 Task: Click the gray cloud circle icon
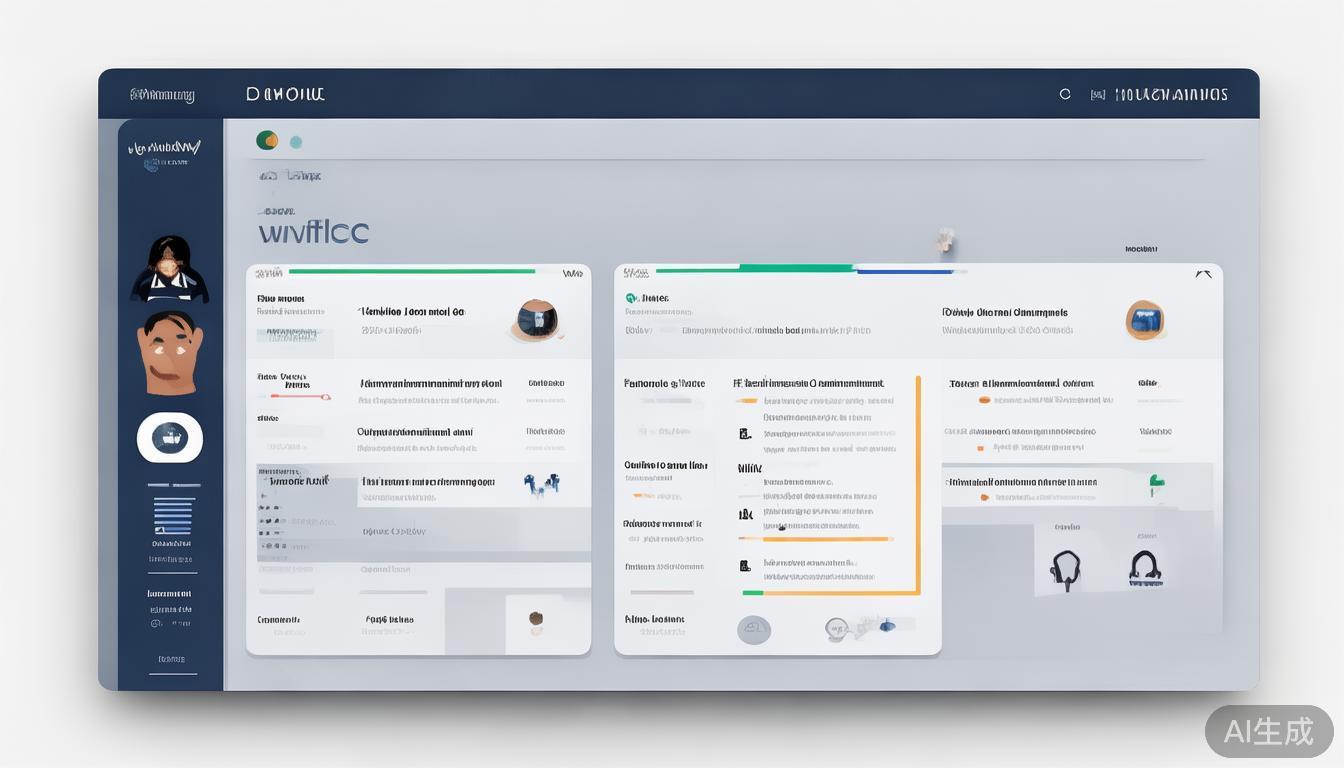(x=754, y=629)
